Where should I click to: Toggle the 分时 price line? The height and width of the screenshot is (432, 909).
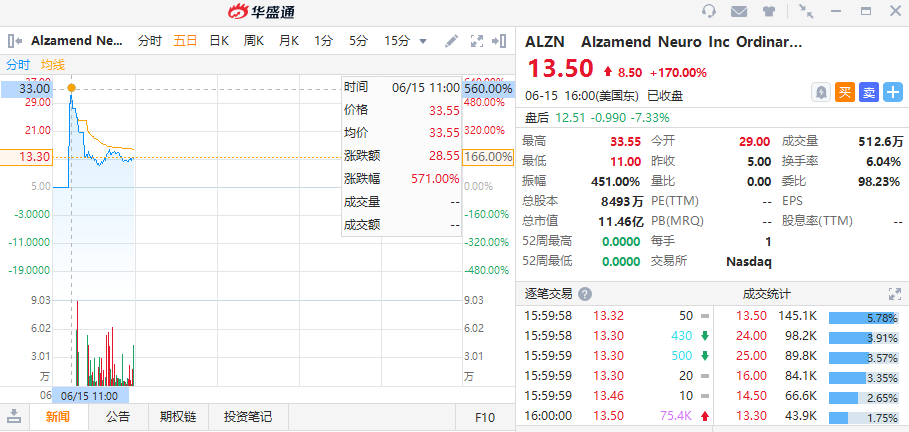[18, 65]
